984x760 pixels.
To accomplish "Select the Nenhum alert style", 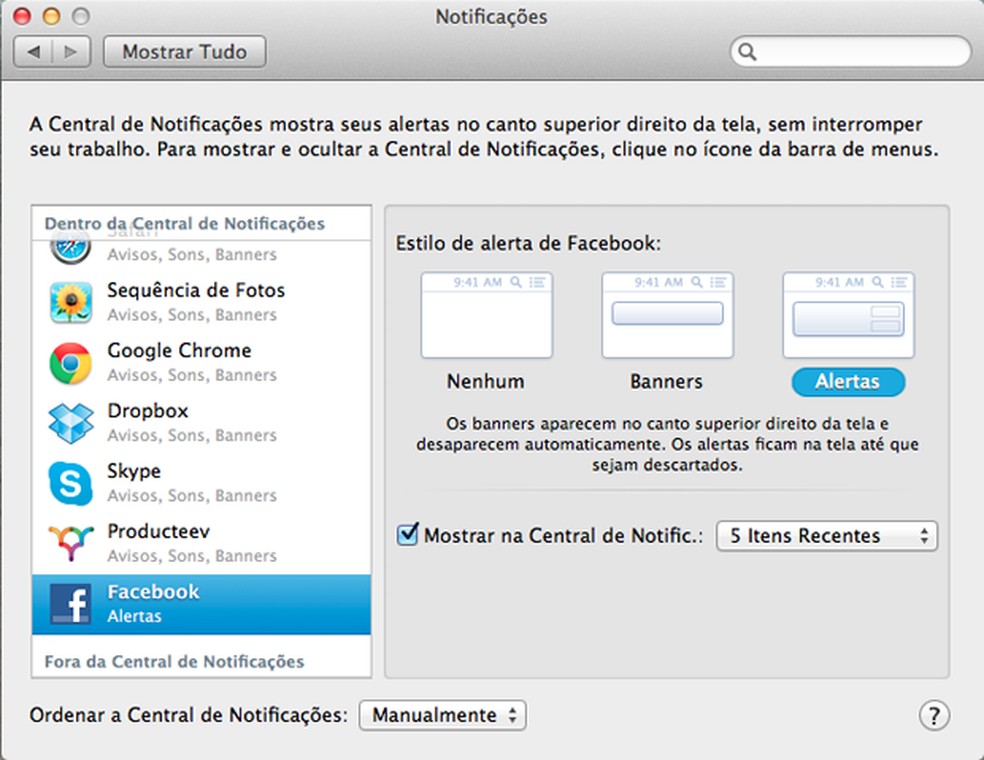I will click(x=486, y=314).
